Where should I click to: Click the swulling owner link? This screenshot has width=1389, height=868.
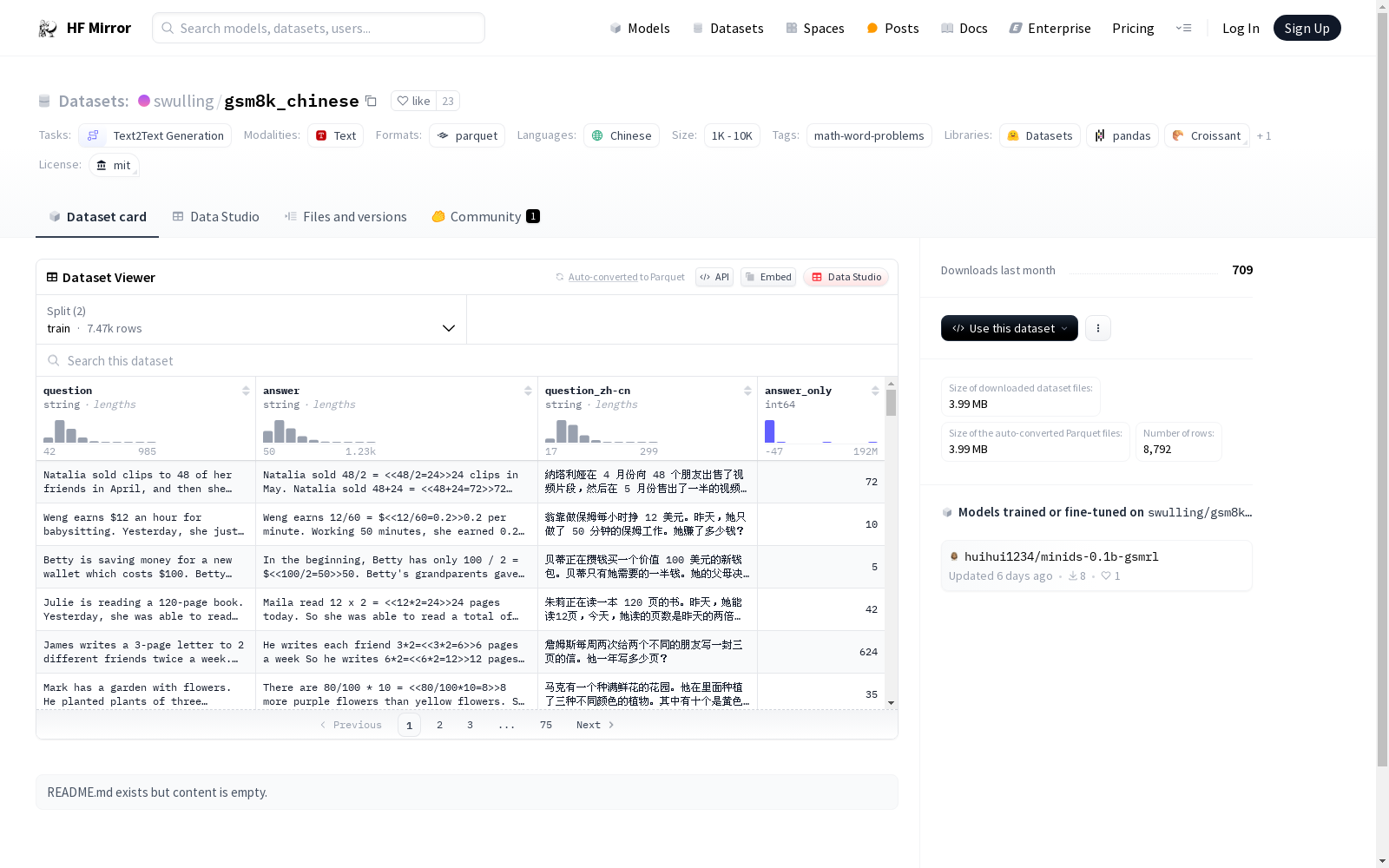click(x=183, y=101)
